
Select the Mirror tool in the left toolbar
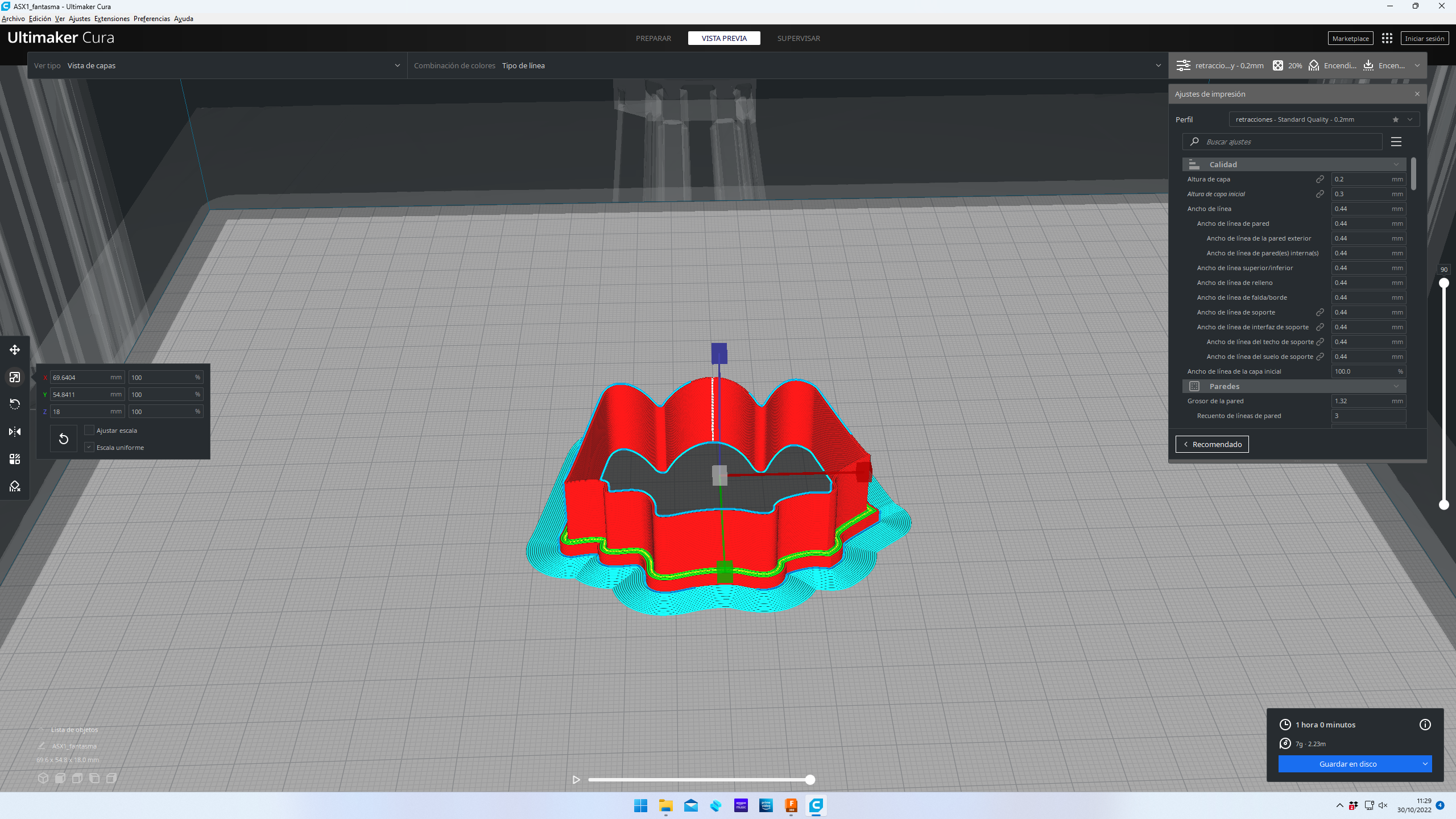pos(15,432)
